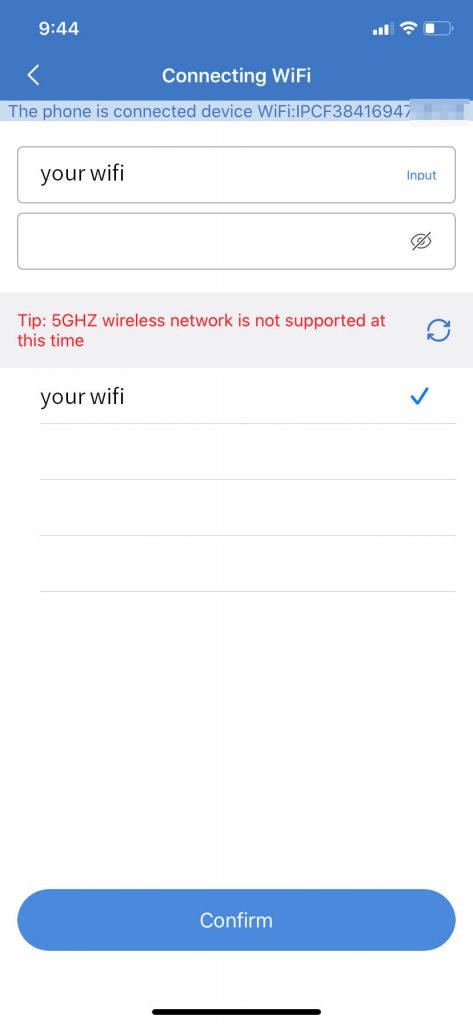The width and height of the screenshot is (473, 1024).
Task: Select the last empty network list row
Action: pos(248,564)
